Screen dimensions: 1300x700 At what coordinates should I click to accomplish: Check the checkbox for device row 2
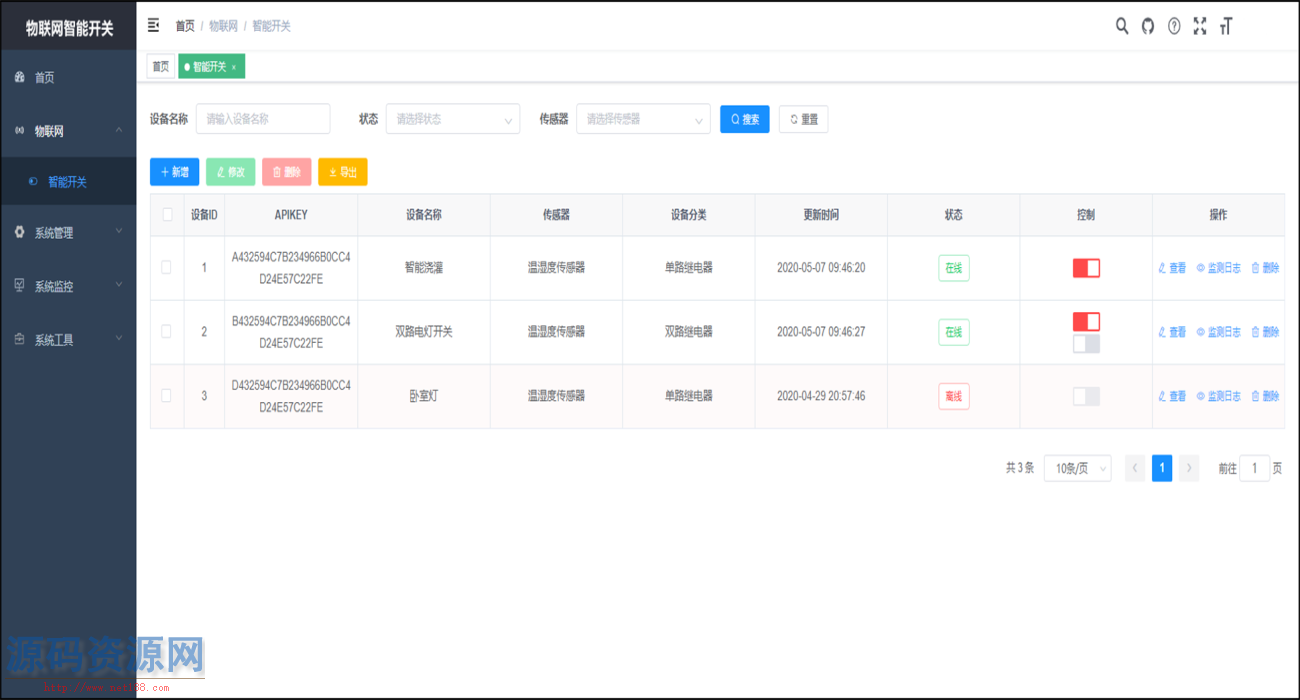point(166,331)
